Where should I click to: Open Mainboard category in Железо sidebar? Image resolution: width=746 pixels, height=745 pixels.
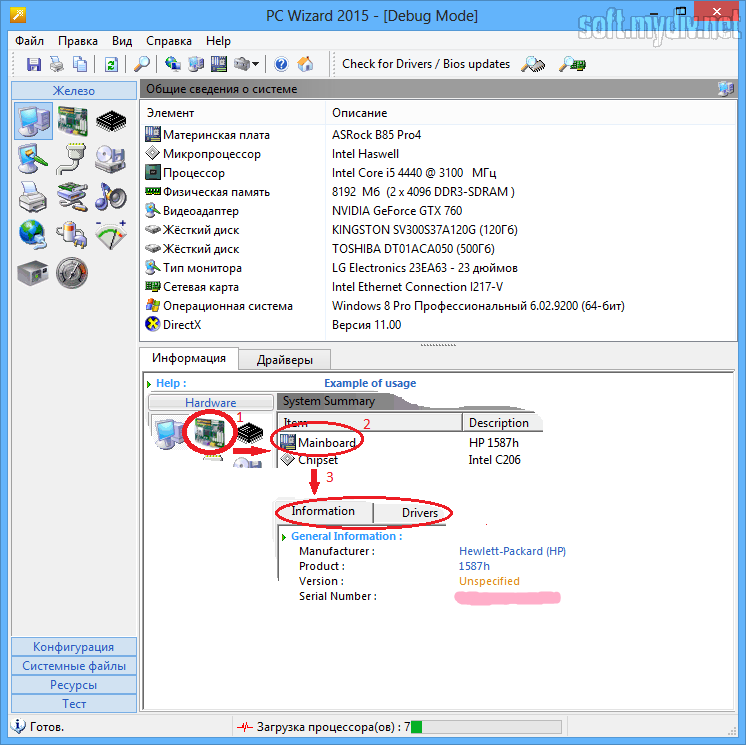pos(72,121)
